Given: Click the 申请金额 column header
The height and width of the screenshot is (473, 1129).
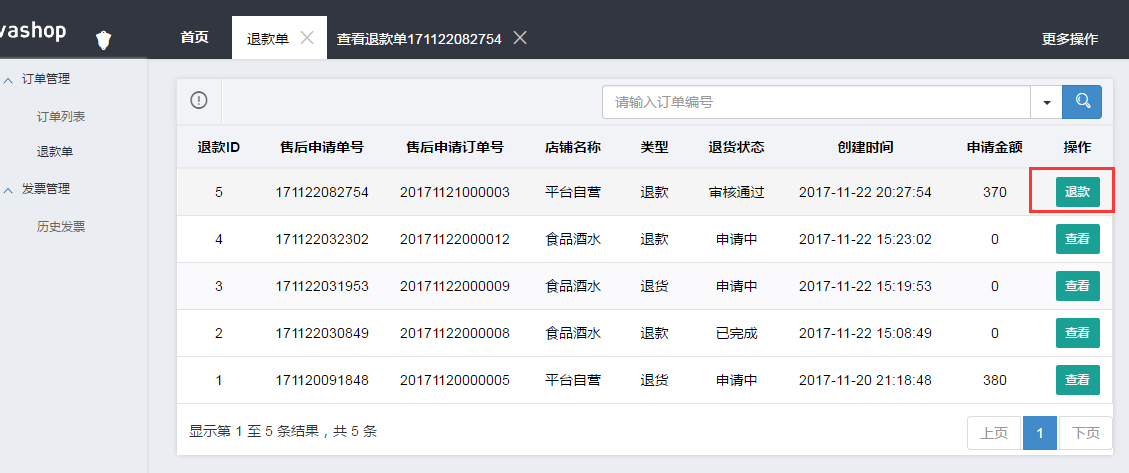Looking at the screenshot, I should coord(994,148).
